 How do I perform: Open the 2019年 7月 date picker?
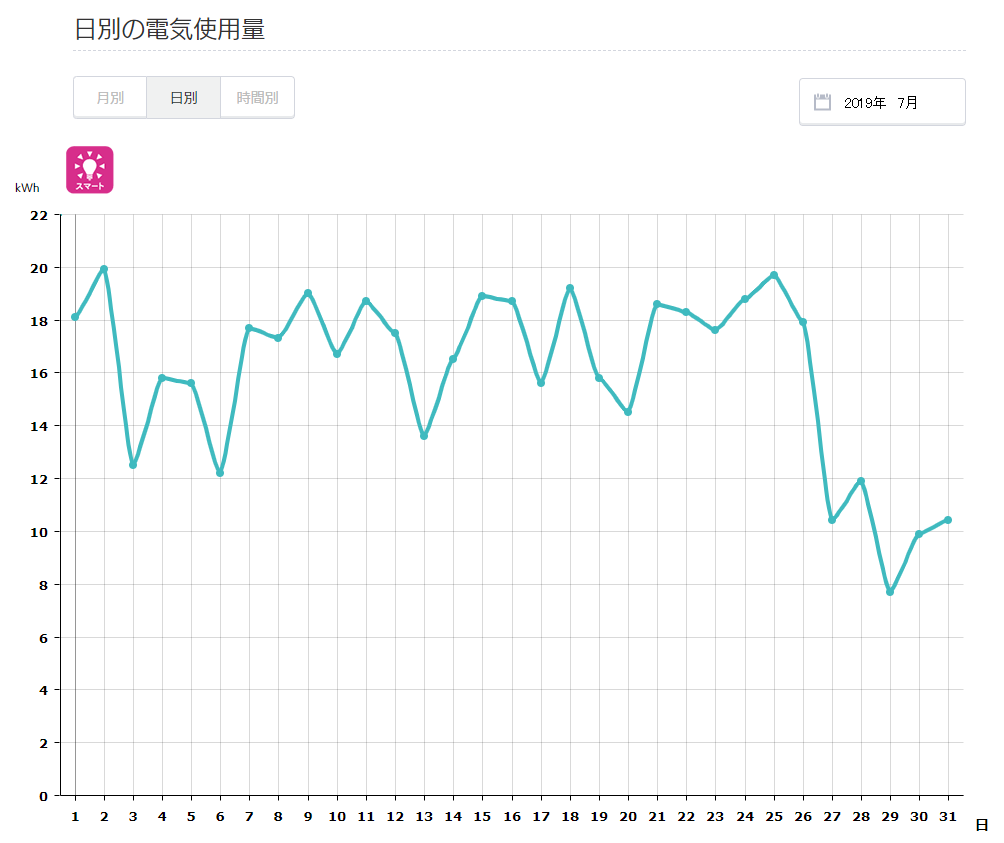pyautogui.click(x=882, y=102)
